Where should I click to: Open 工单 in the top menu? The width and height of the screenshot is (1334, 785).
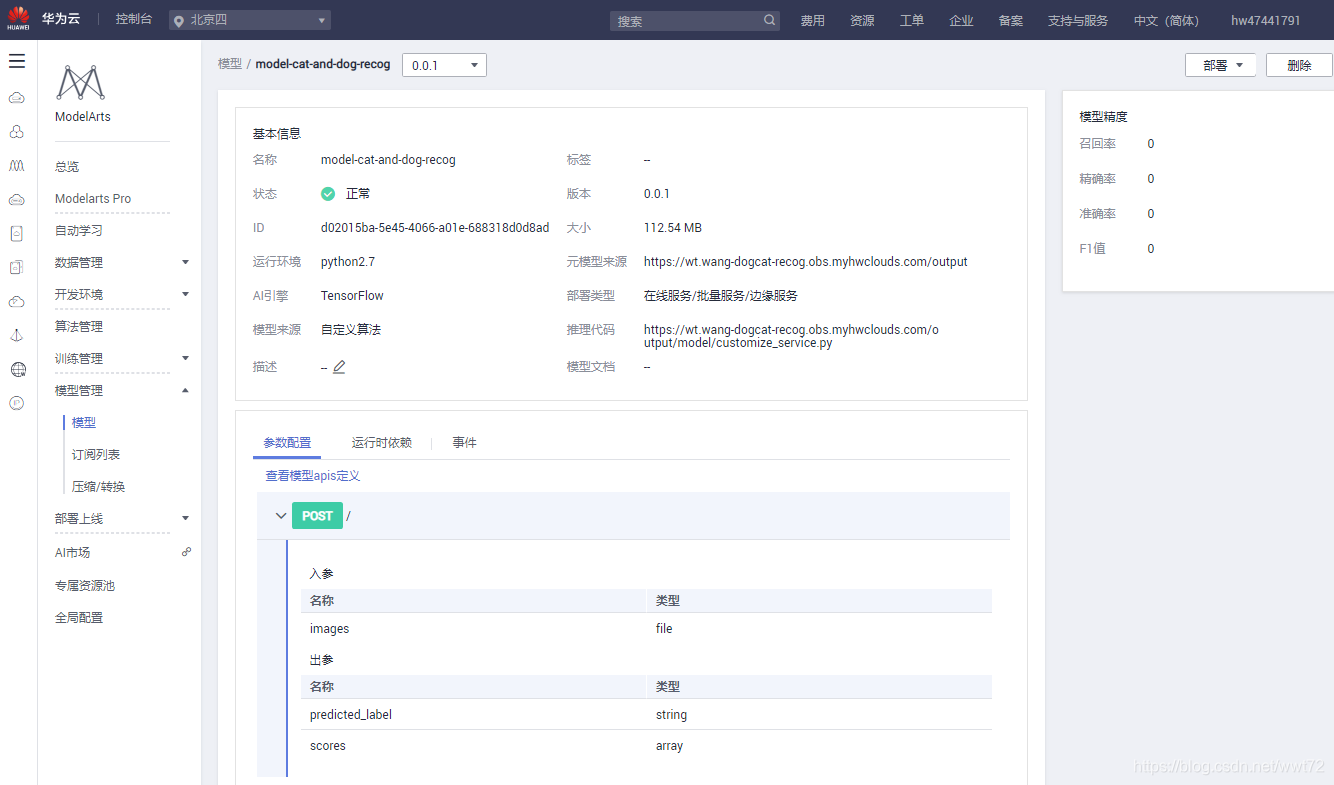[912, 20]
